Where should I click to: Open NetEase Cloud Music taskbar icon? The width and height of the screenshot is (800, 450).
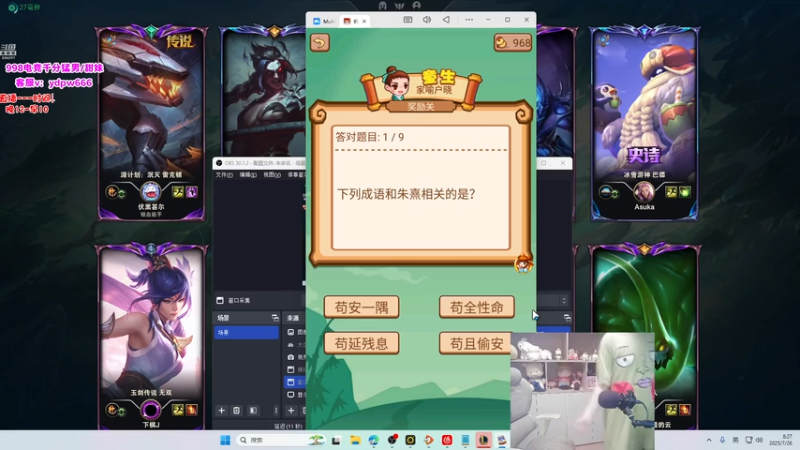(447, 440)
